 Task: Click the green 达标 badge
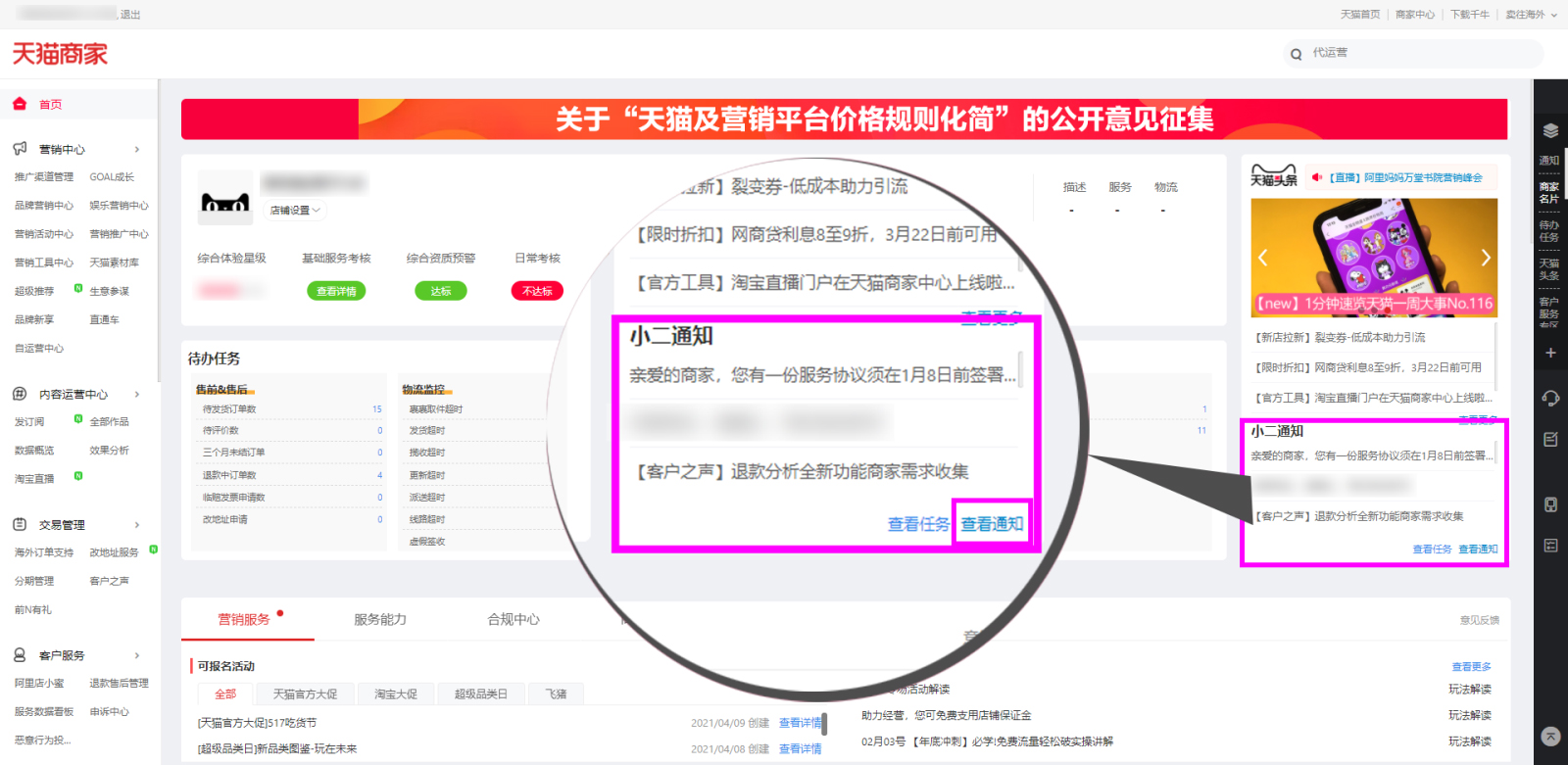pyautogui.click(x=441, y=291)
